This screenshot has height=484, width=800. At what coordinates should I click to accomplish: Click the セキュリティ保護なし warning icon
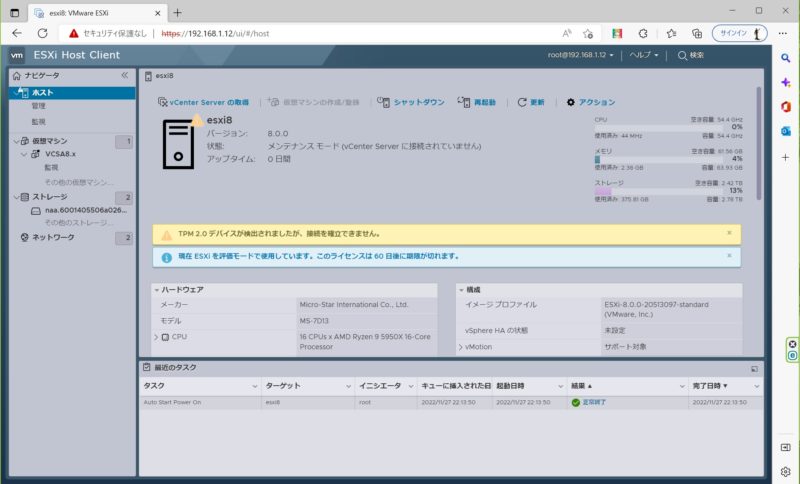point(73,33)
